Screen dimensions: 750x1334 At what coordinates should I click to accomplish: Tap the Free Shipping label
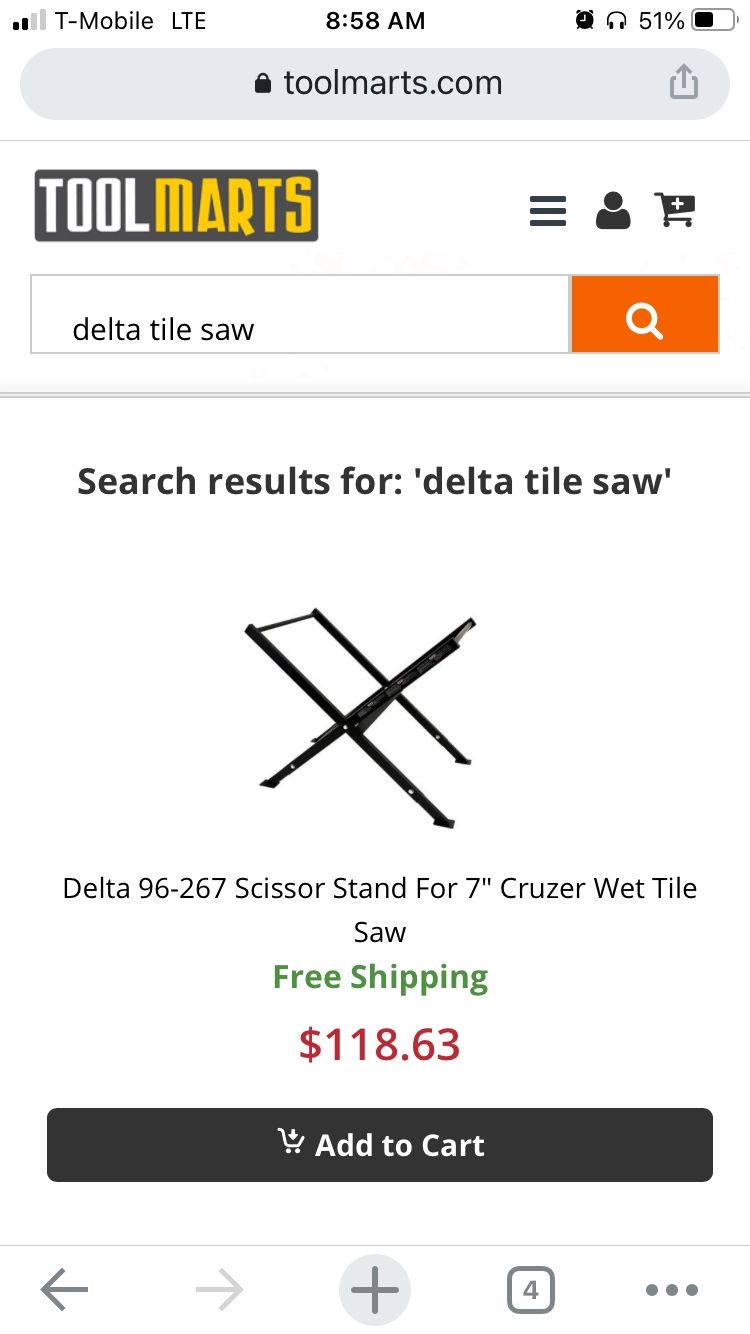pos(380,977)
